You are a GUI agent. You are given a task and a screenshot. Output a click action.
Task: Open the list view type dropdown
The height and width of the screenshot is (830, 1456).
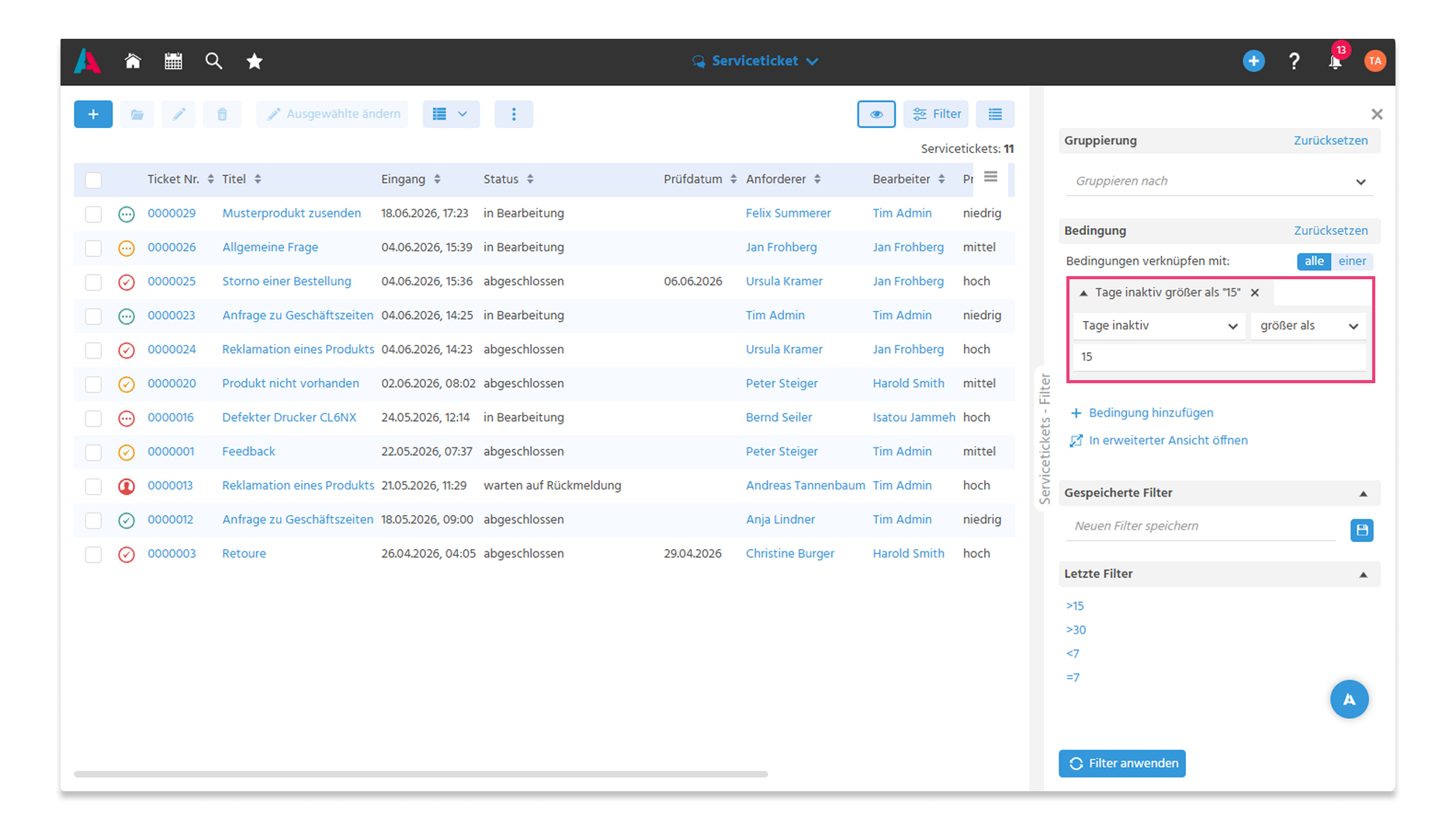pyautogui.click(x=451, y=114)
